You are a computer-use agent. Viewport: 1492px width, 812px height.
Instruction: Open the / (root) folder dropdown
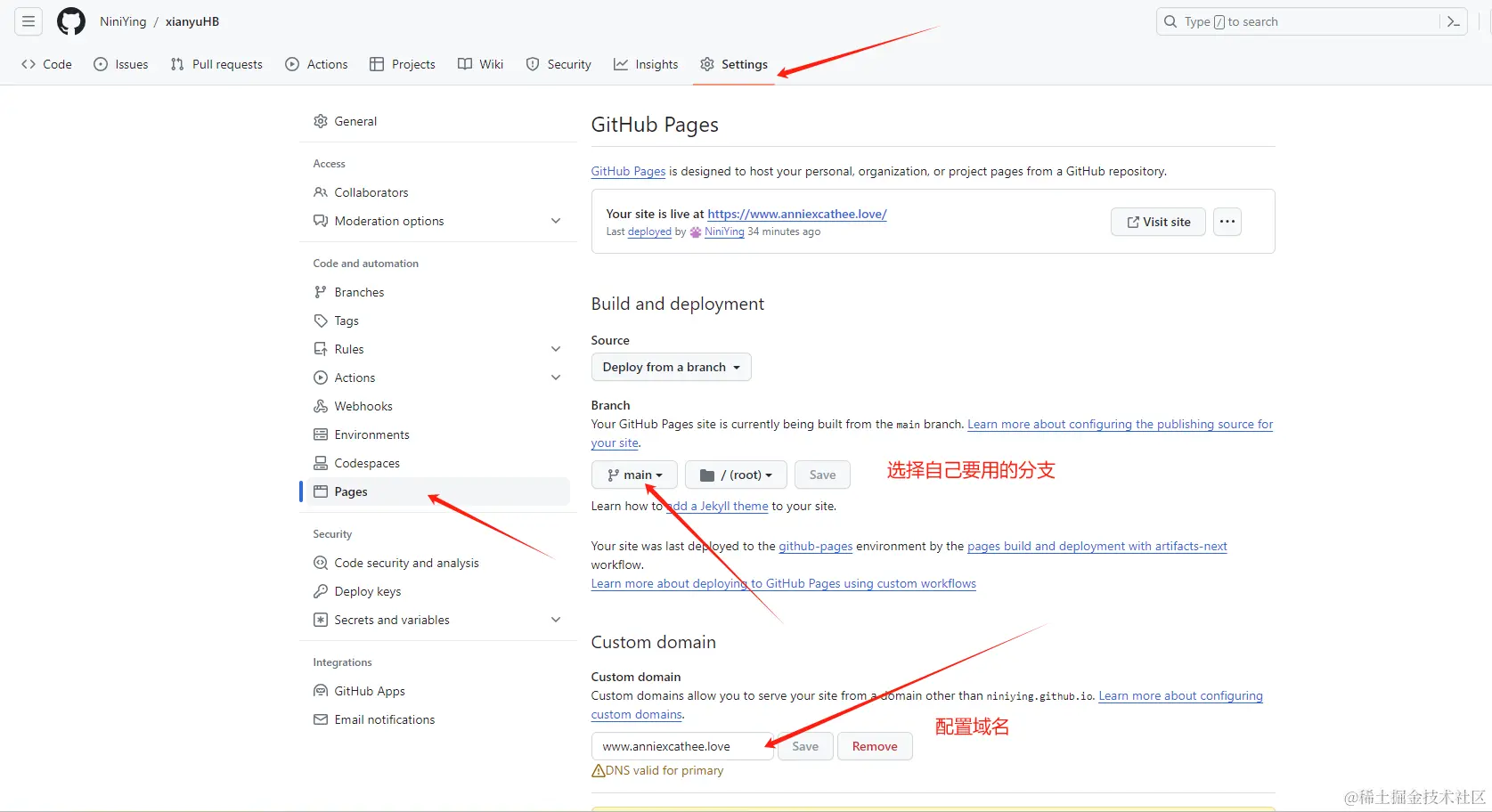click(736, 475)
